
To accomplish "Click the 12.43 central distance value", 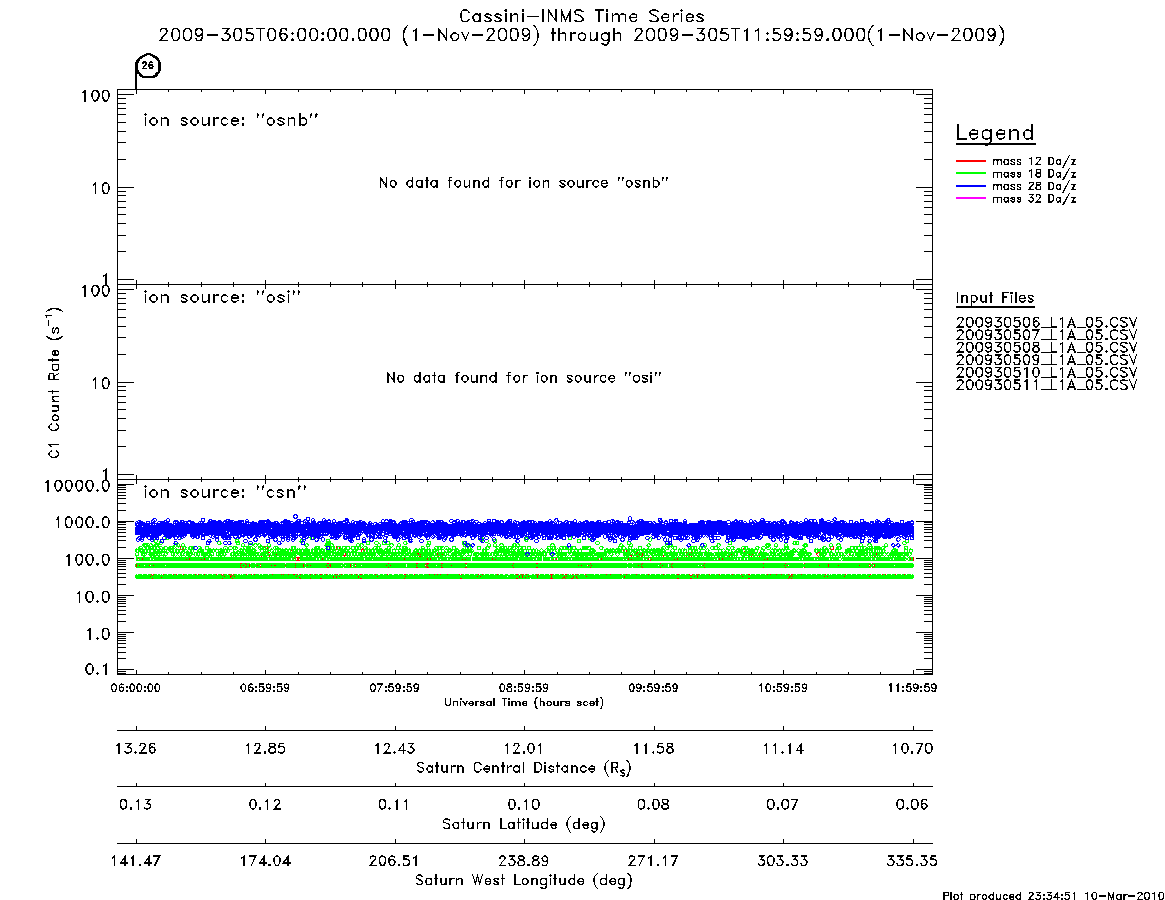I will click(x=395, y=748).
